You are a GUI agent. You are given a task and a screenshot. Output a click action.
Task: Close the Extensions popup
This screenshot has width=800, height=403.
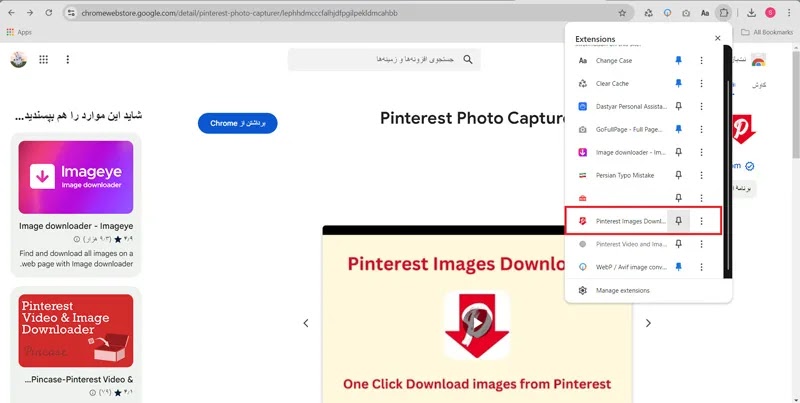tap(718, 38)
